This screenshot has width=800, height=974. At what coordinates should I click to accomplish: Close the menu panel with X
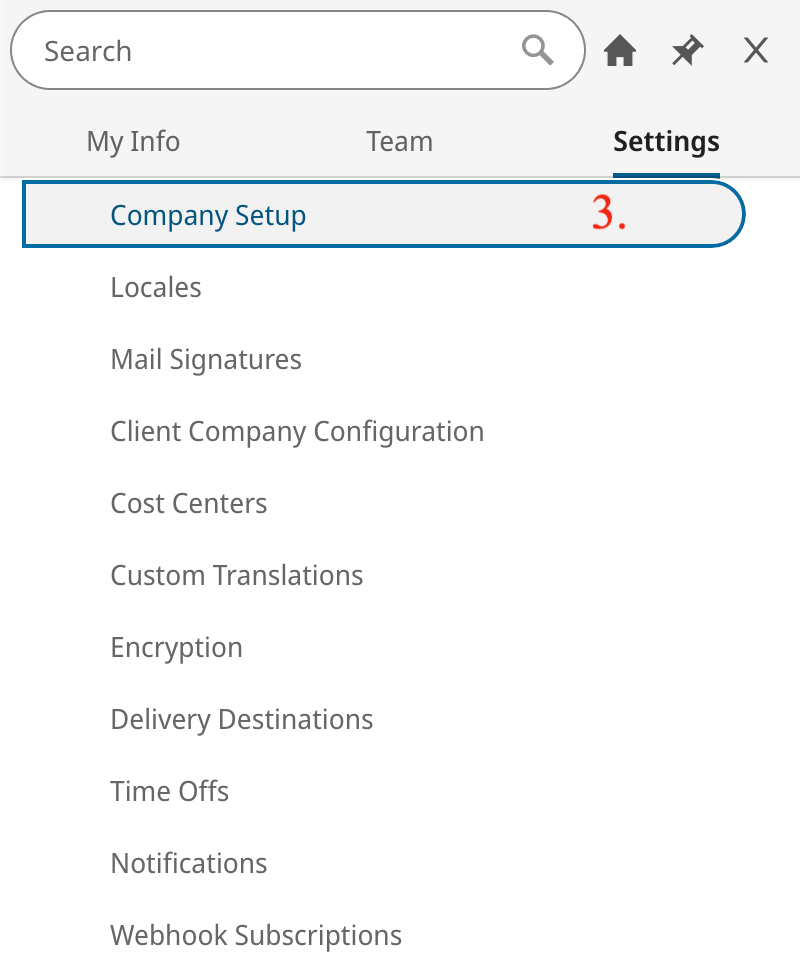click(756, 50)
